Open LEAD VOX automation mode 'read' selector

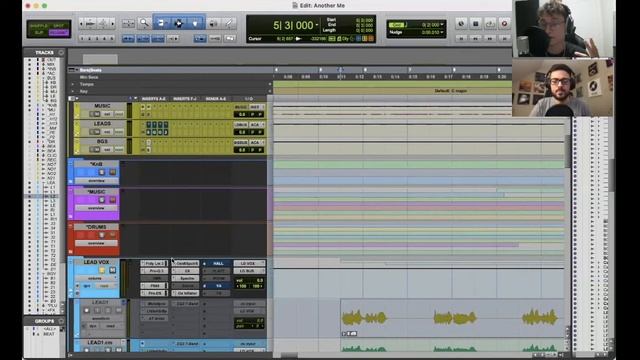pyautogui.click(x=105, y=286)
